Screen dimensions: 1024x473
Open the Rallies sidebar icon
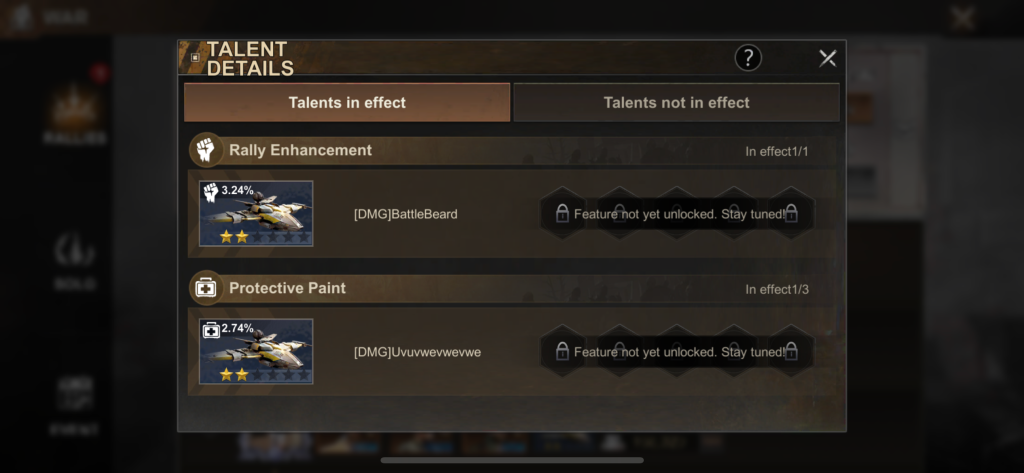coord(75,114)
